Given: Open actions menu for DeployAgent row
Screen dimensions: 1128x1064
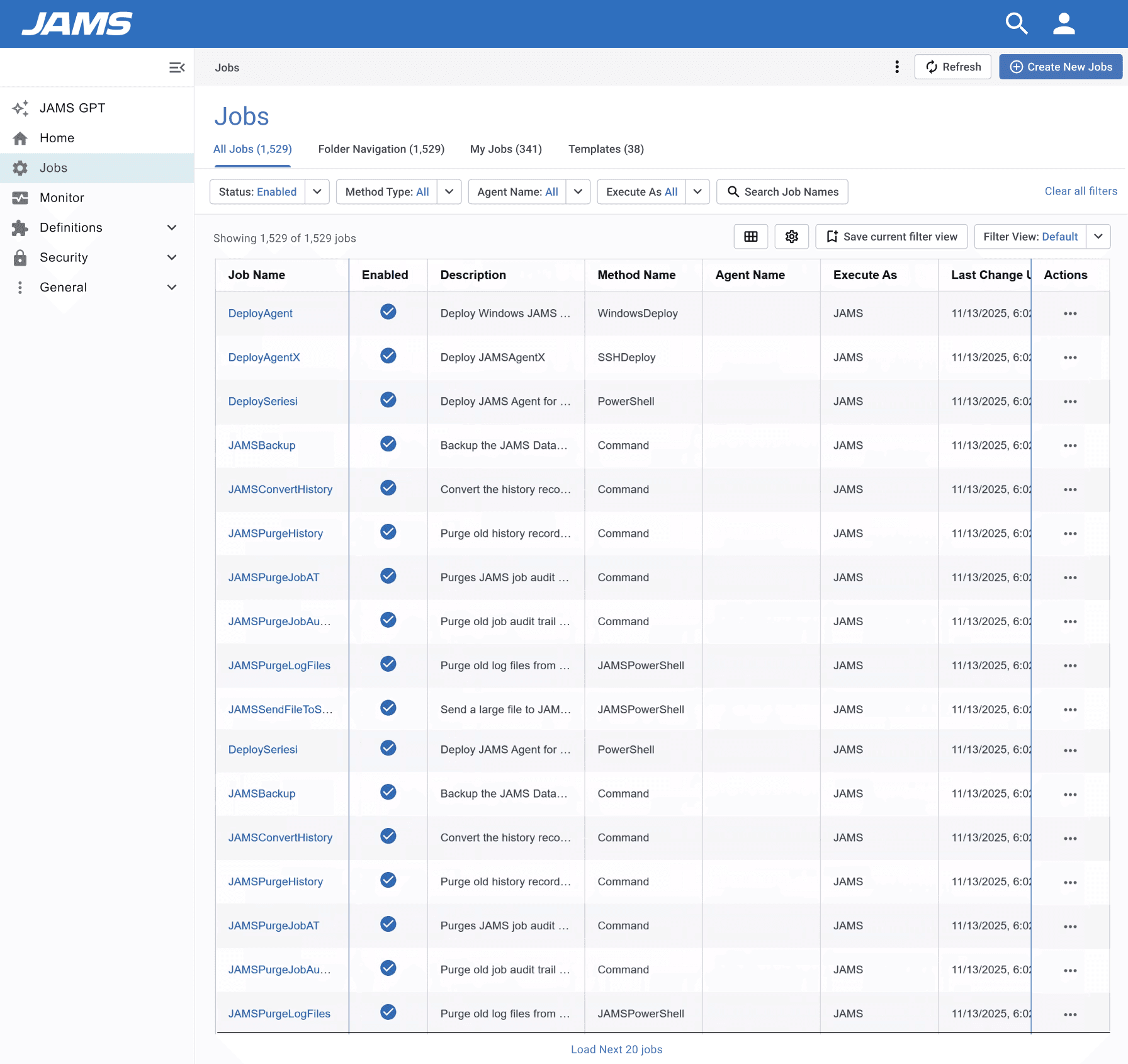Looking at the screenshot, I should coord(1070,314).
